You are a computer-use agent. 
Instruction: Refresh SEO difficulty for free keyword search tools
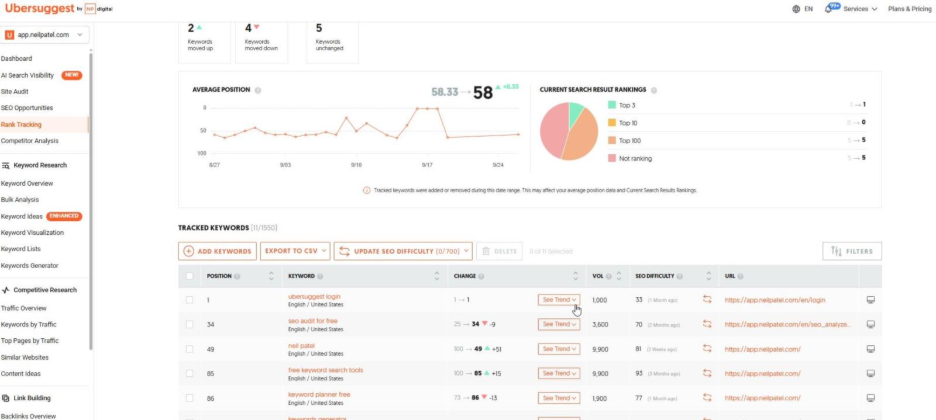pyautogui.click(x=707, y=373)
